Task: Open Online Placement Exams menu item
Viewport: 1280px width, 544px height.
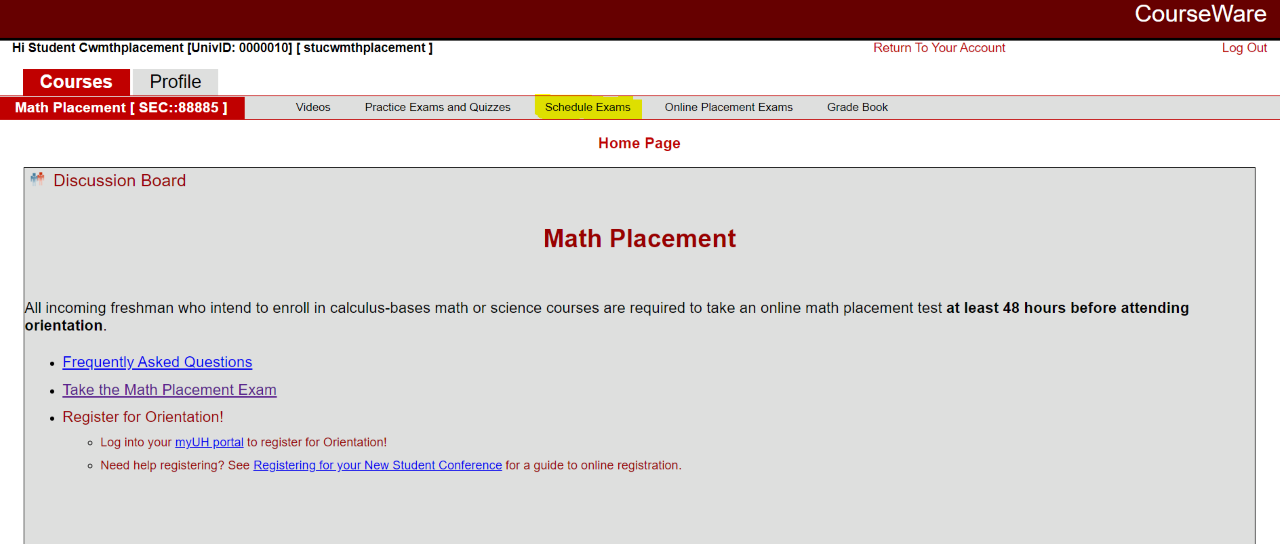Action: [728, 107]
